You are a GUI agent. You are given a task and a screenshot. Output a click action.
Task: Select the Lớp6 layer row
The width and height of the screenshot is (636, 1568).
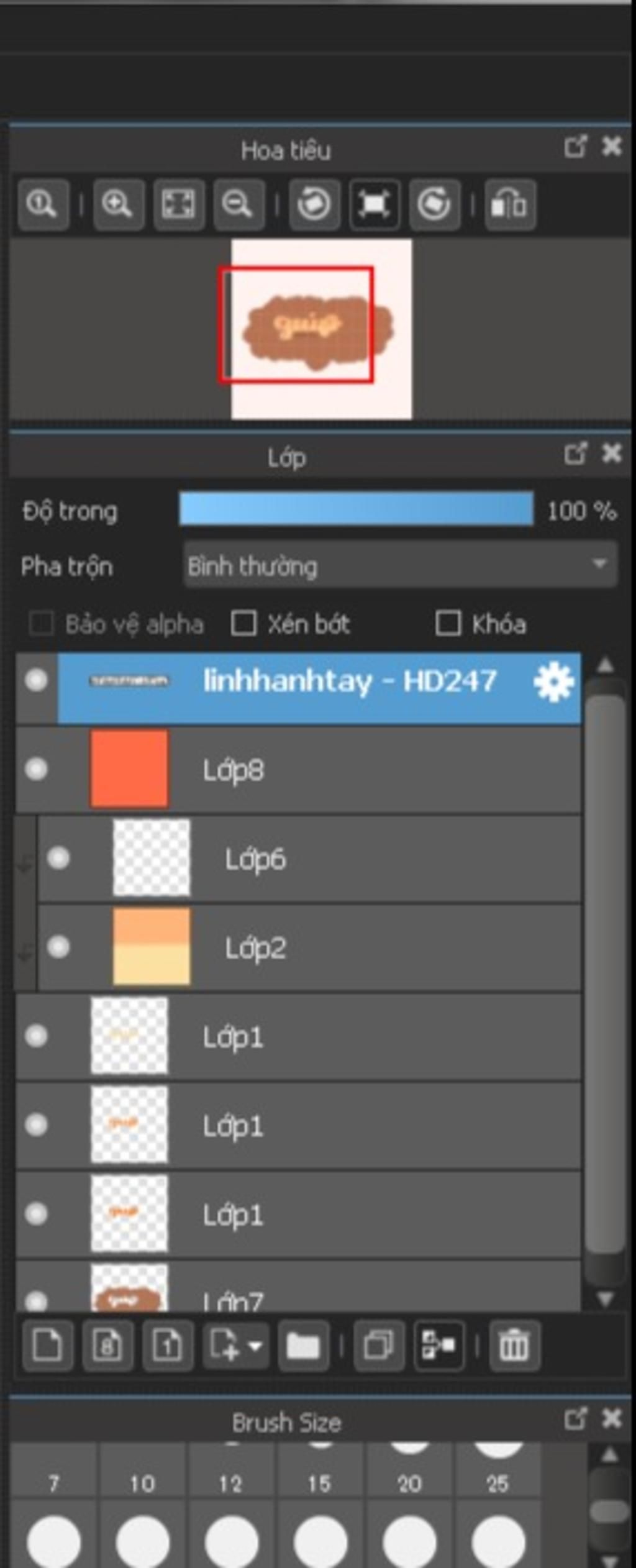(309, 858)
